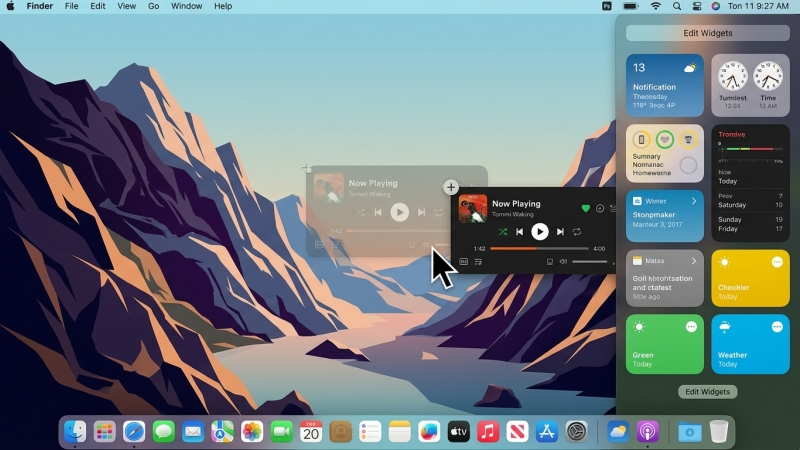Expand the Winter widget chevron

point(694,201)
